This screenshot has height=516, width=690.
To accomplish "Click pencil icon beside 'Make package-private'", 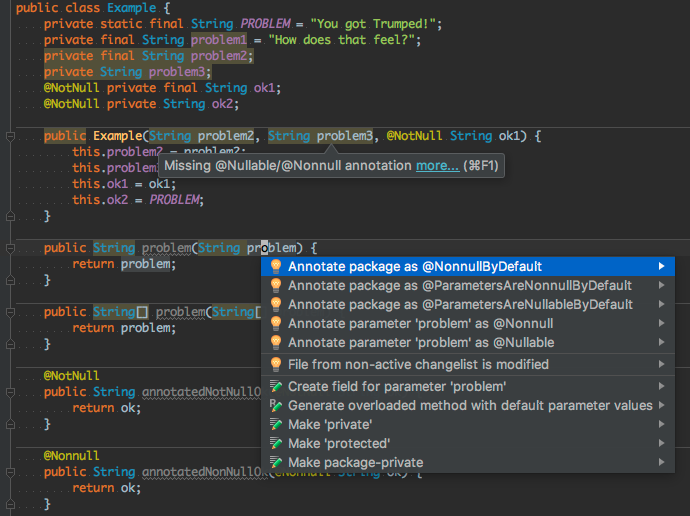I will click(x=276, y=462).
